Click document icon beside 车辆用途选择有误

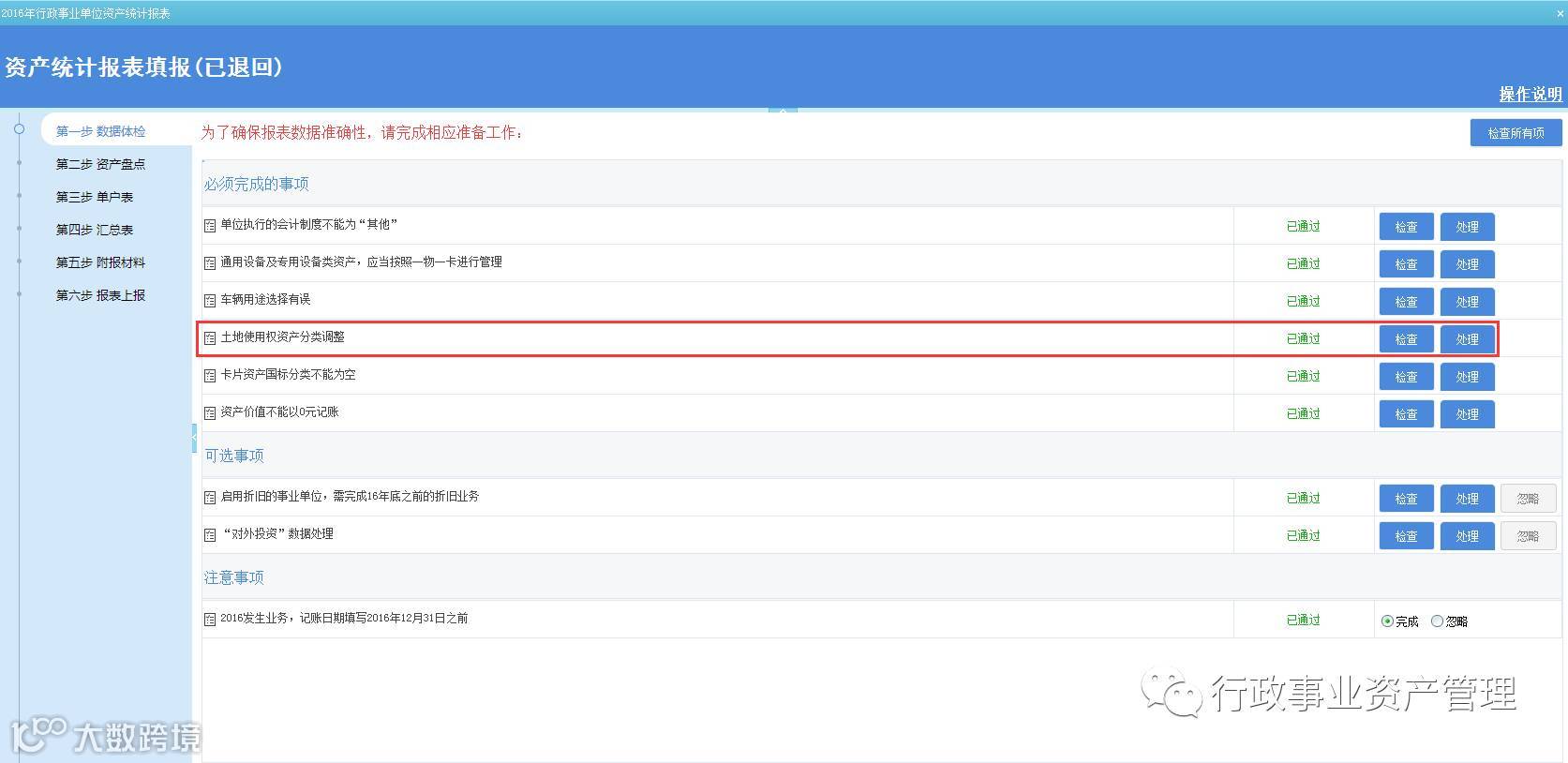210,301
